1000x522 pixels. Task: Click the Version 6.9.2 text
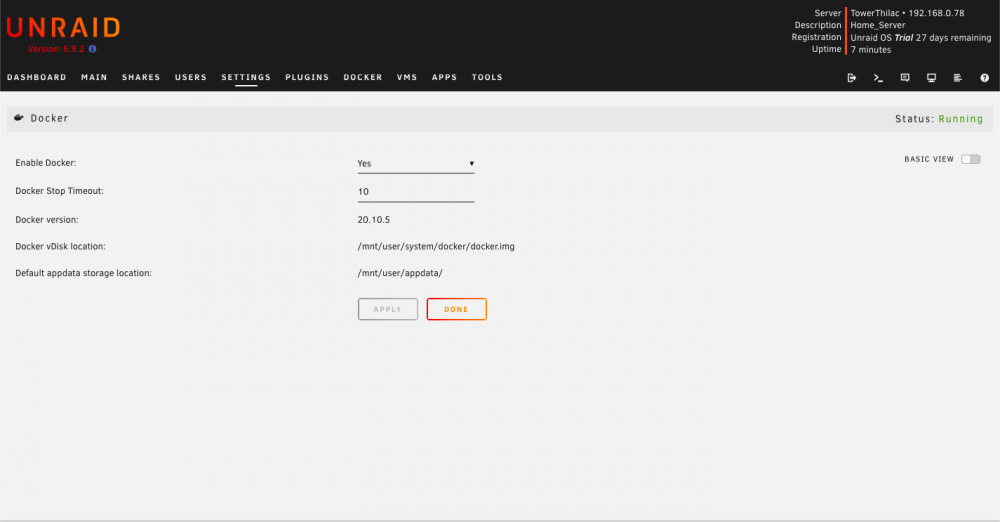coord(55,49)
